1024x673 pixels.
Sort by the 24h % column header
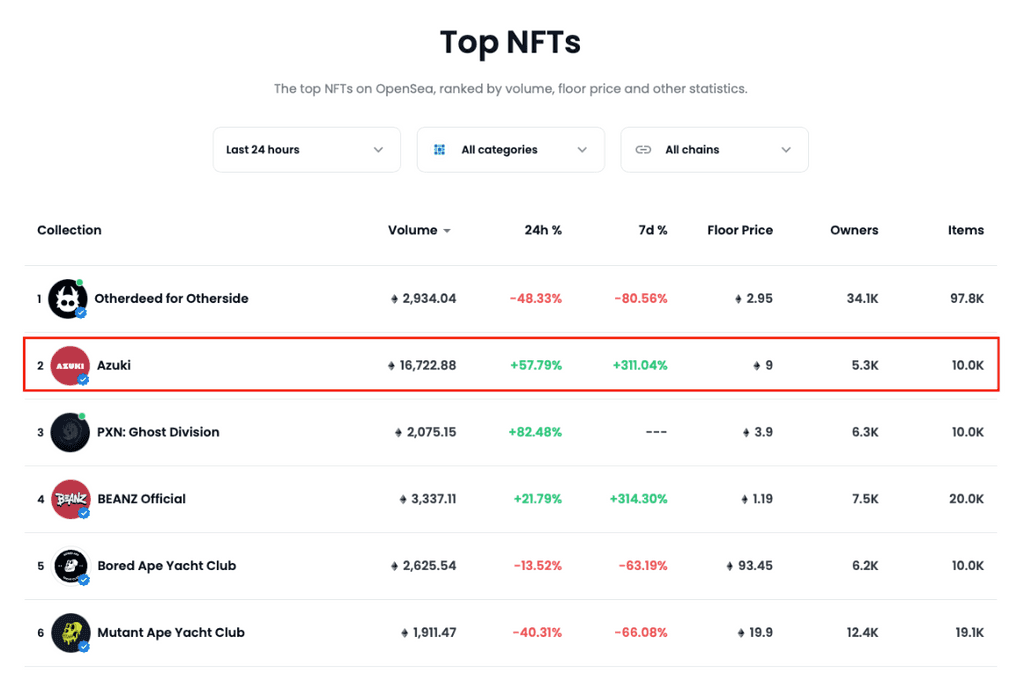pos(543,230)
